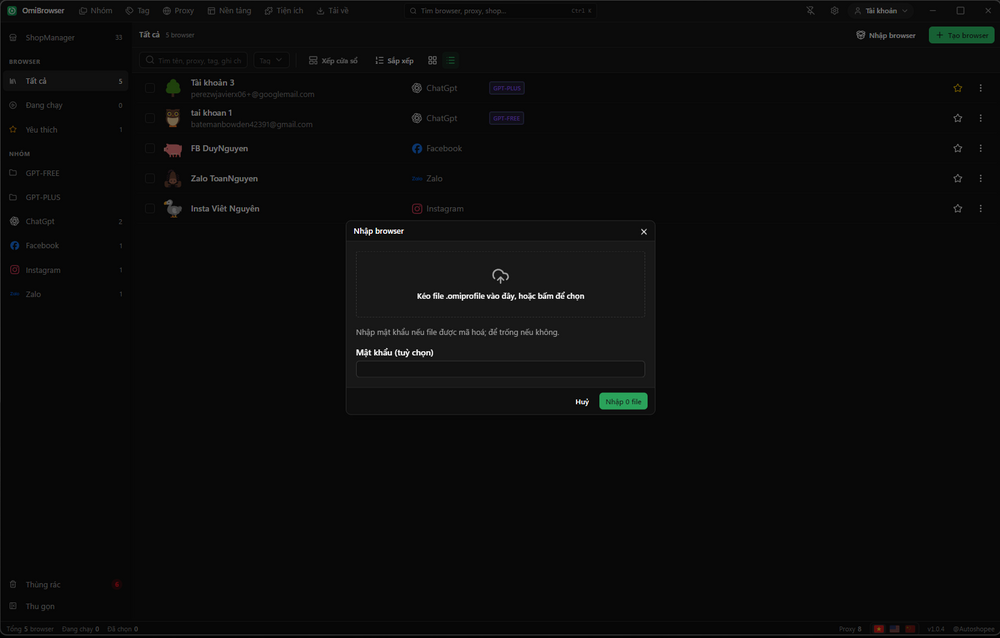
Task: Tick checkbox for Tài khoản 3
Action: [x=150, y=88]
